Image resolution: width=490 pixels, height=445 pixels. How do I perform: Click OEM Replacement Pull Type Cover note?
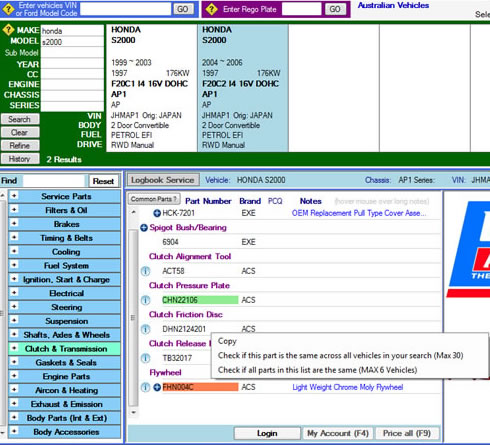(x=359, y=213)
